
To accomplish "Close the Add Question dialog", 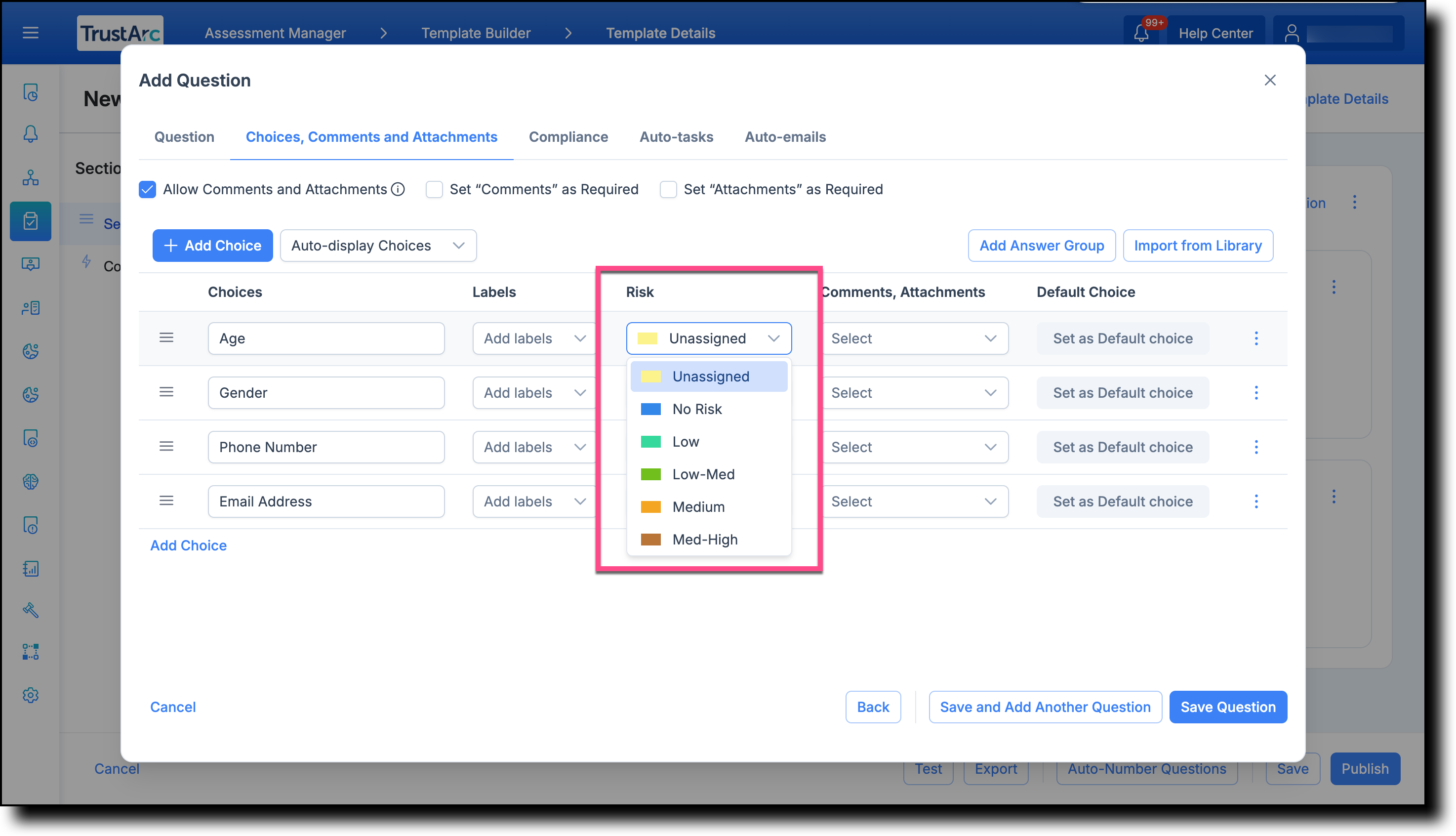I will point(1270,80).
